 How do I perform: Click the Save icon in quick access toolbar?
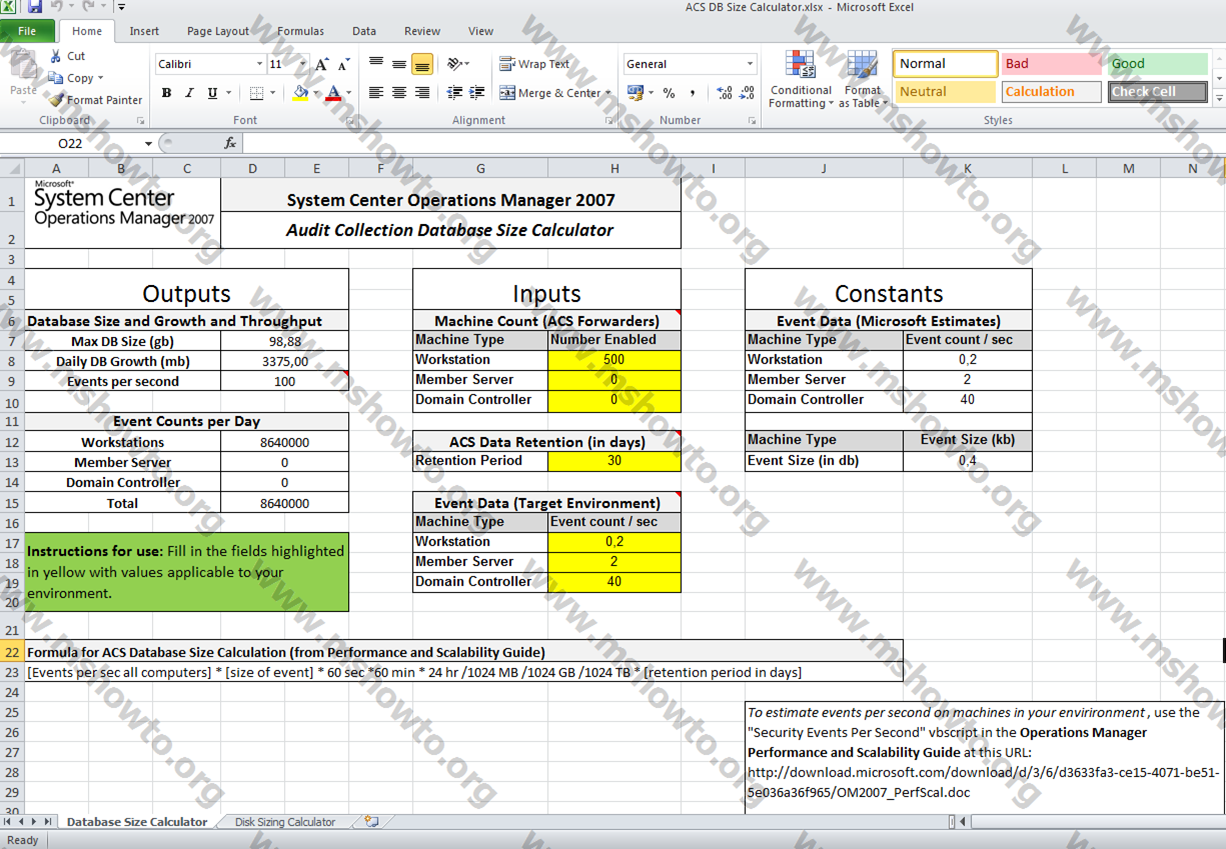[x=35, y=7]
